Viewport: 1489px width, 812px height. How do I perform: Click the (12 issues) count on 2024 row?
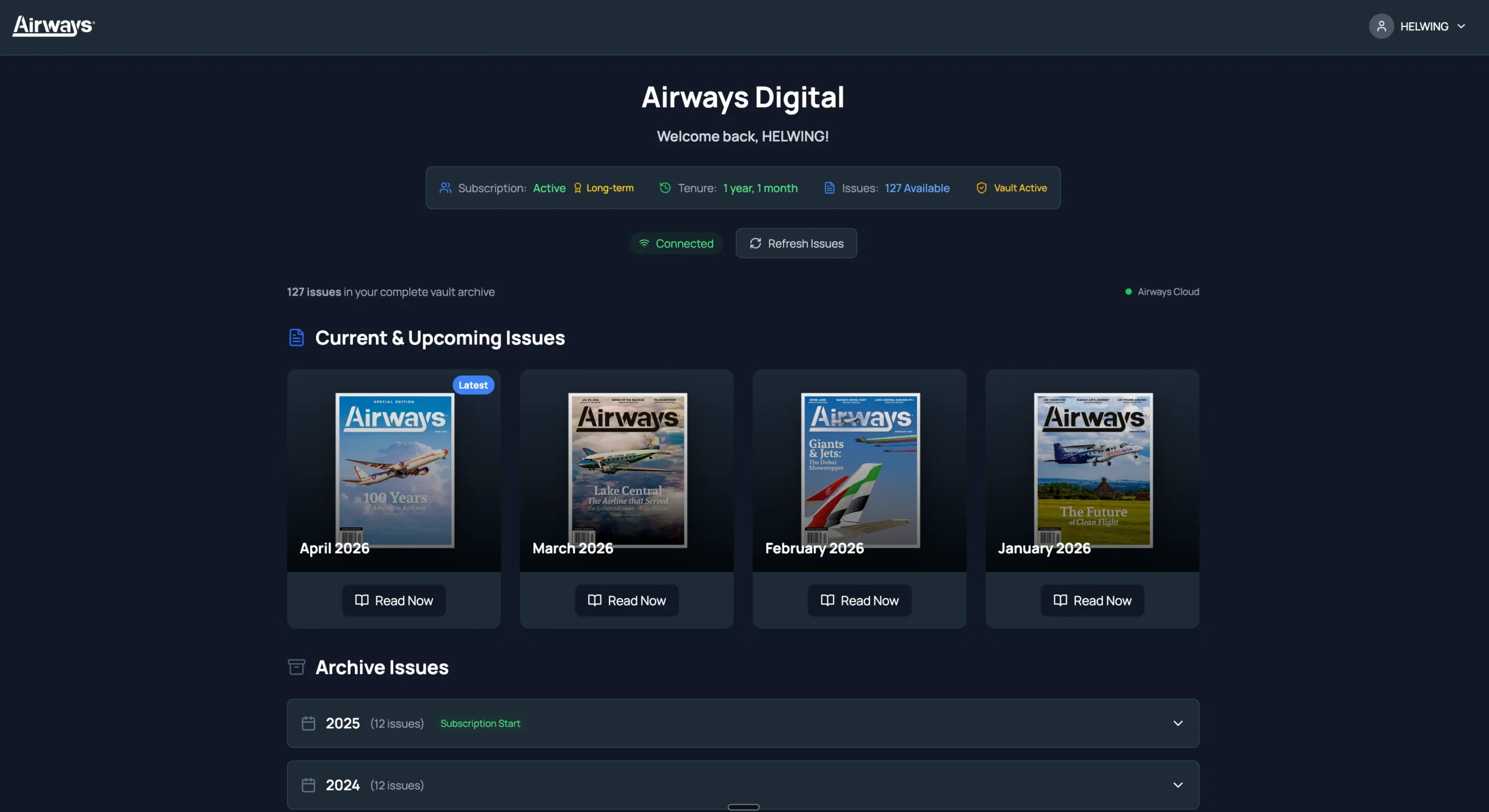[x=397, y=785]
